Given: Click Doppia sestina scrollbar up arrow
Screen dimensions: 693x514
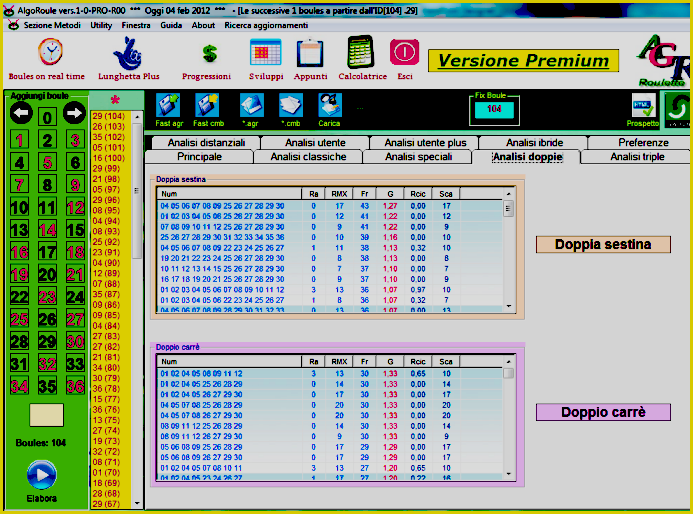Looking at the screenshot, I should (509, 194).
